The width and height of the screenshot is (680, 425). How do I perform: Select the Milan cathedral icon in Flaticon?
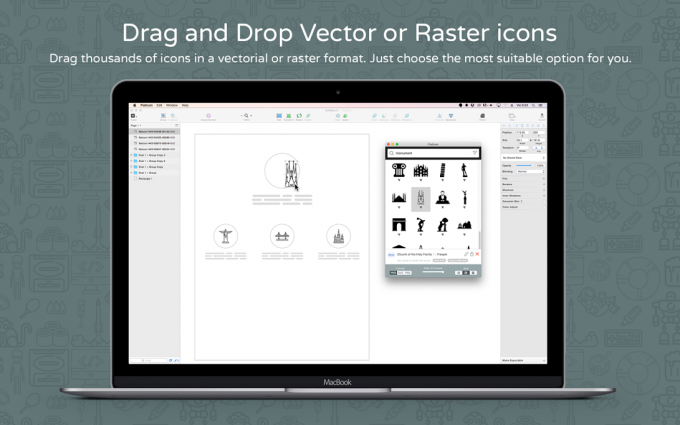coord(421,170)
